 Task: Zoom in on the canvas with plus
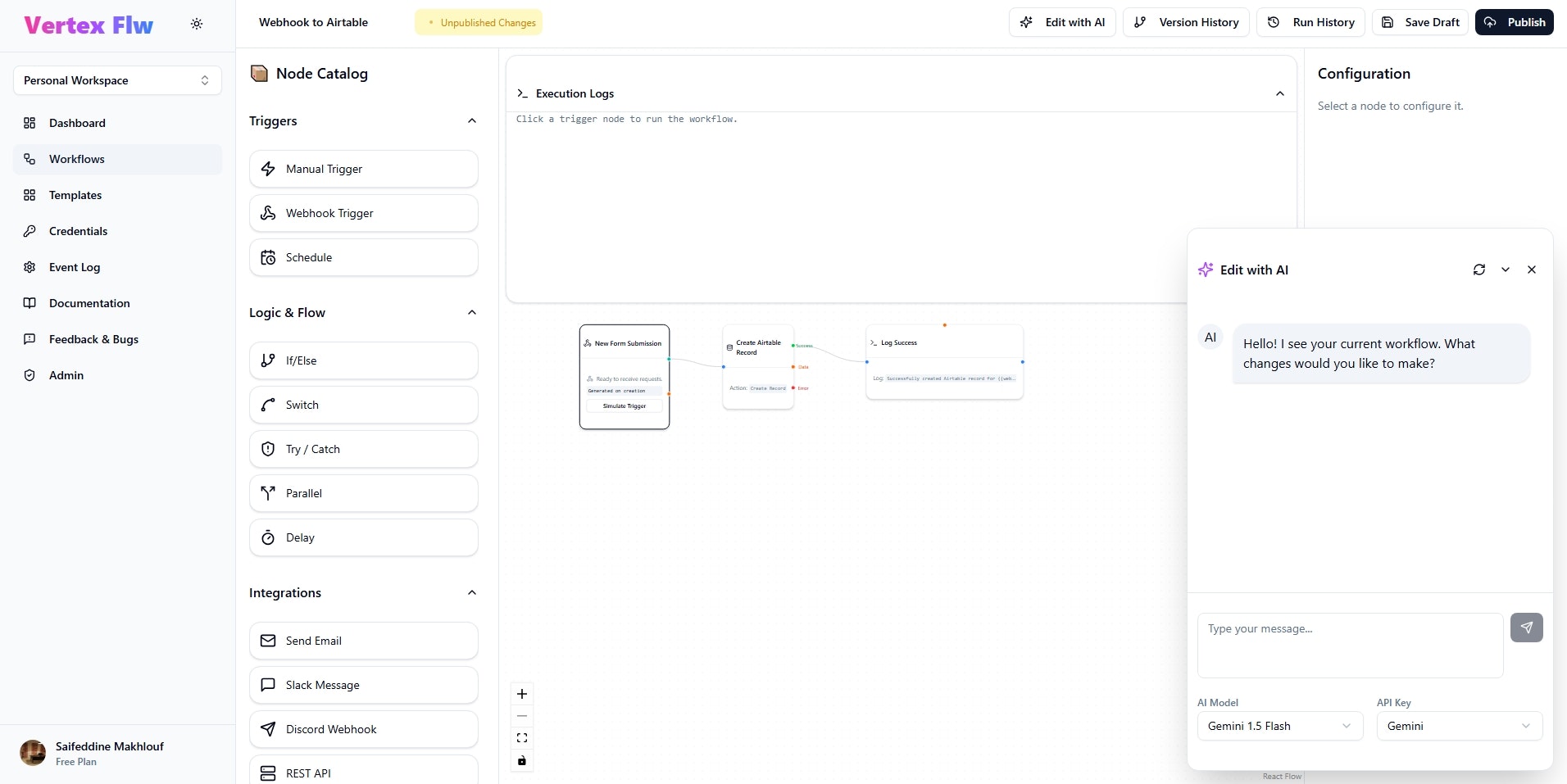[522, 694]
